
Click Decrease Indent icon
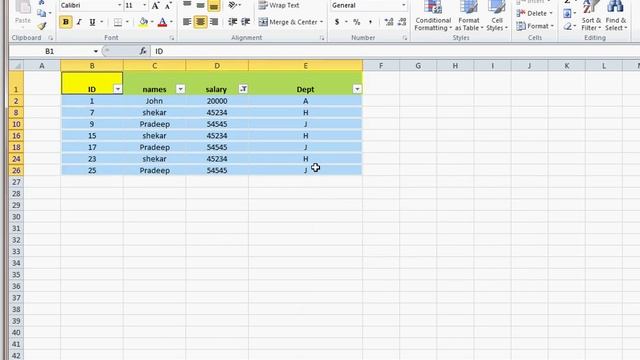(x=232, y=22)
